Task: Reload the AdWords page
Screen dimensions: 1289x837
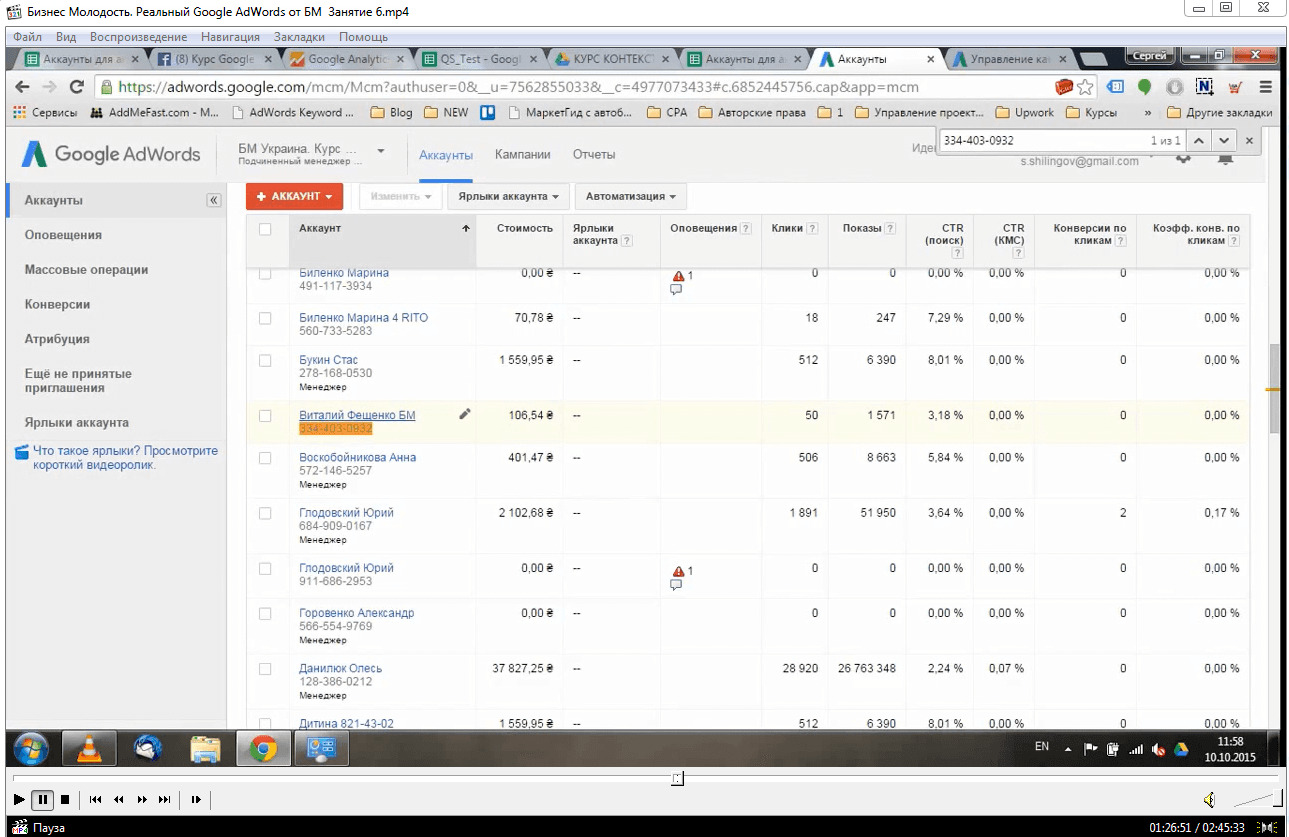Action: coord(76,87)
